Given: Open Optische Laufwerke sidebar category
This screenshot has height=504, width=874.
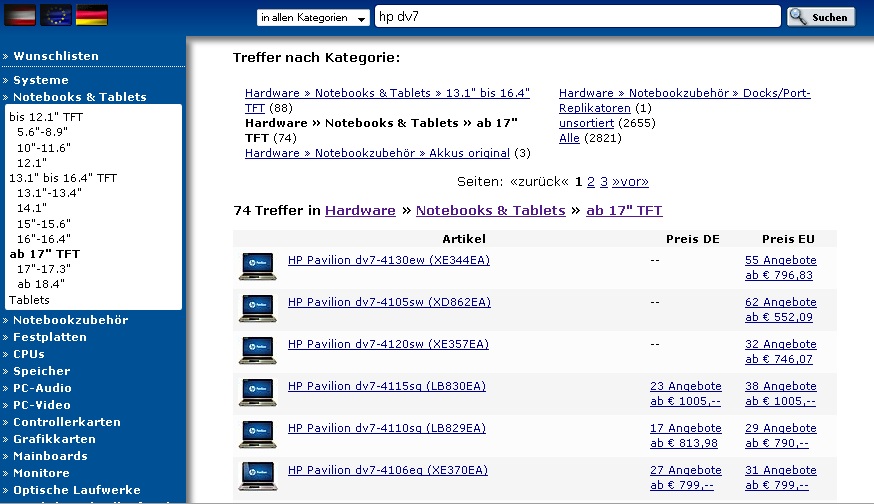Looking at the screenshot, I should 77,490.
